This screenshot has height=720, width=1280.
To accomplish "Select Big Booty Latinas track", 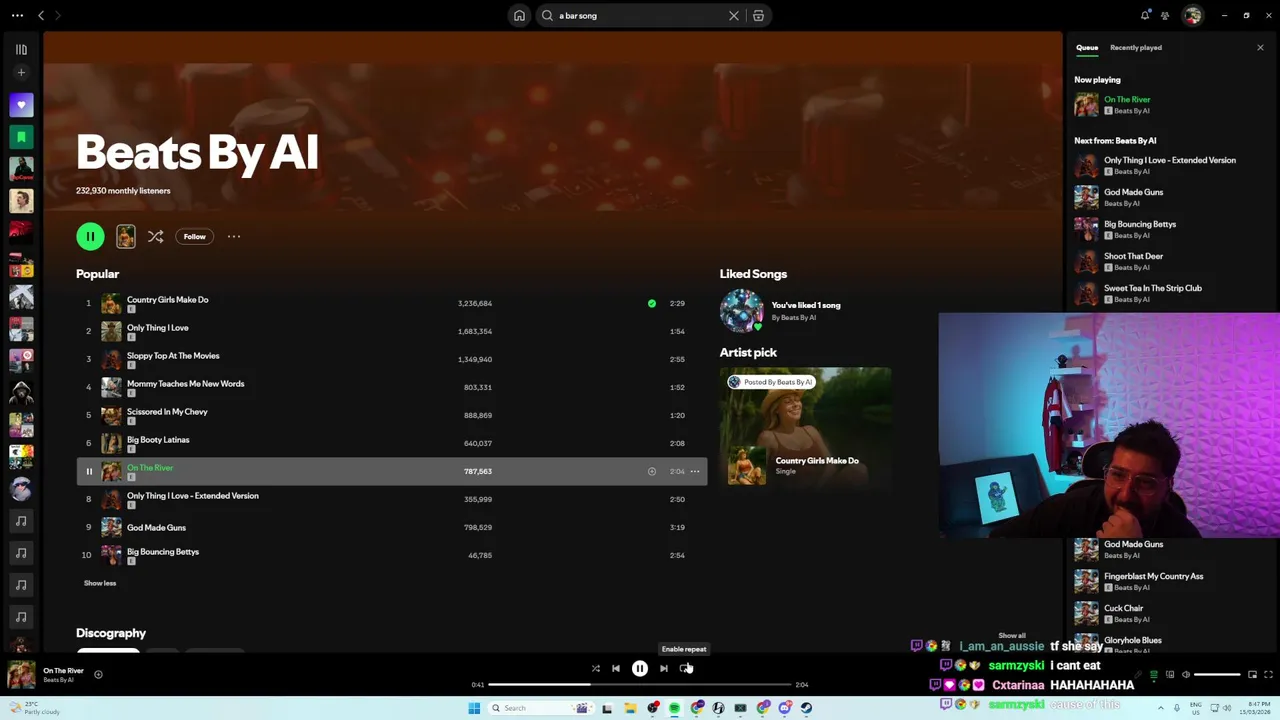I will (x=391, y=443).
